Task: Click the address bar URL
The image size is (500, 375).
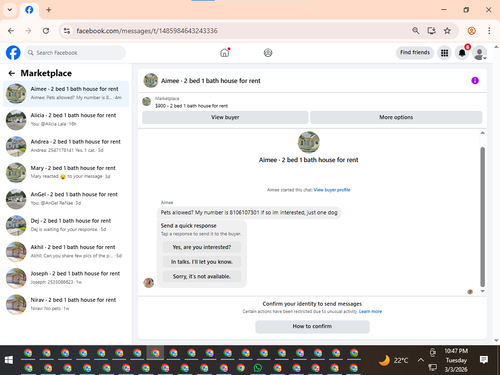Action: [147, 31]
